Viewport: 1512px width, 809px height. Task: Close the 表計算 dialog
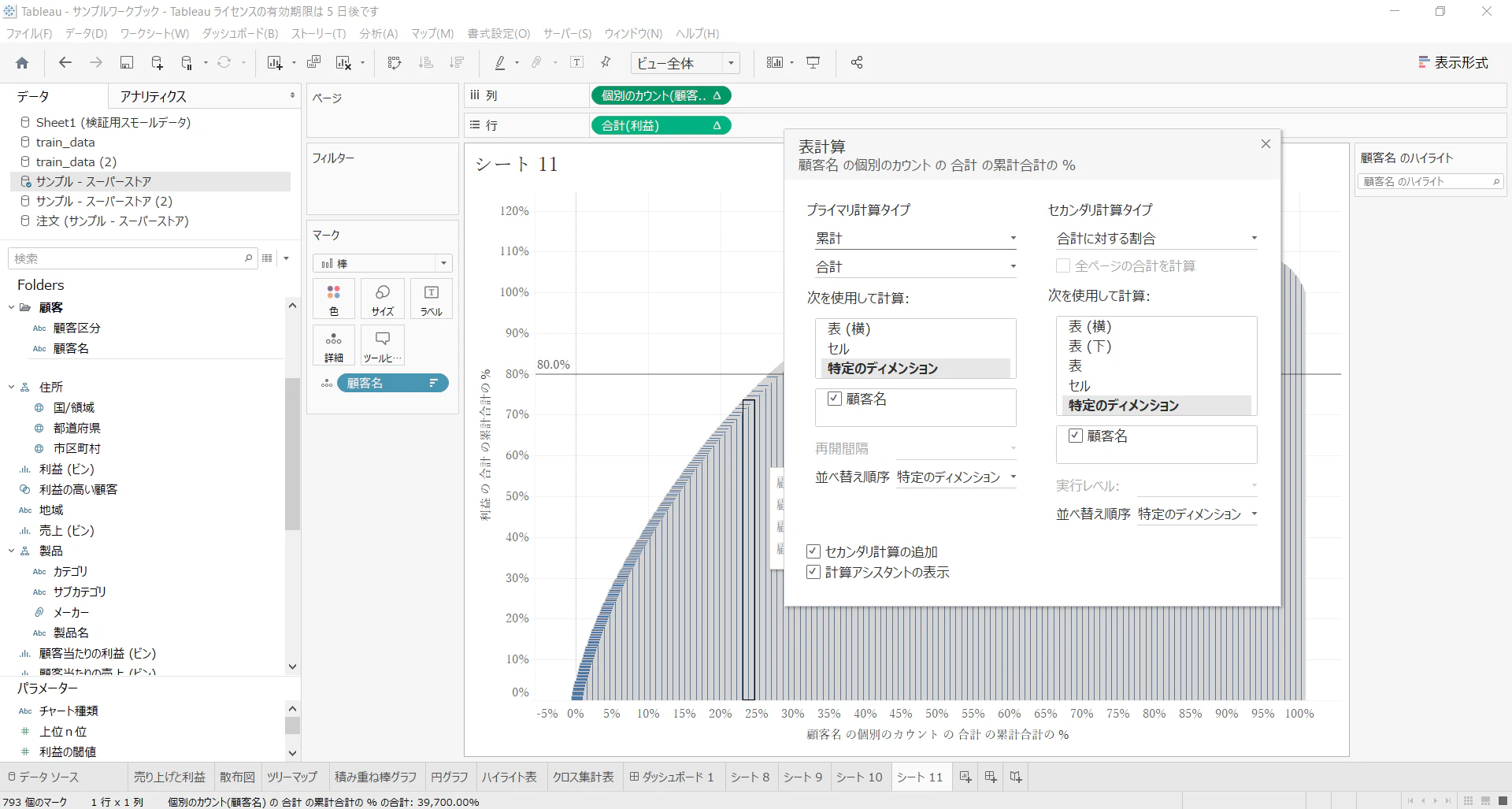[1266, 144]
